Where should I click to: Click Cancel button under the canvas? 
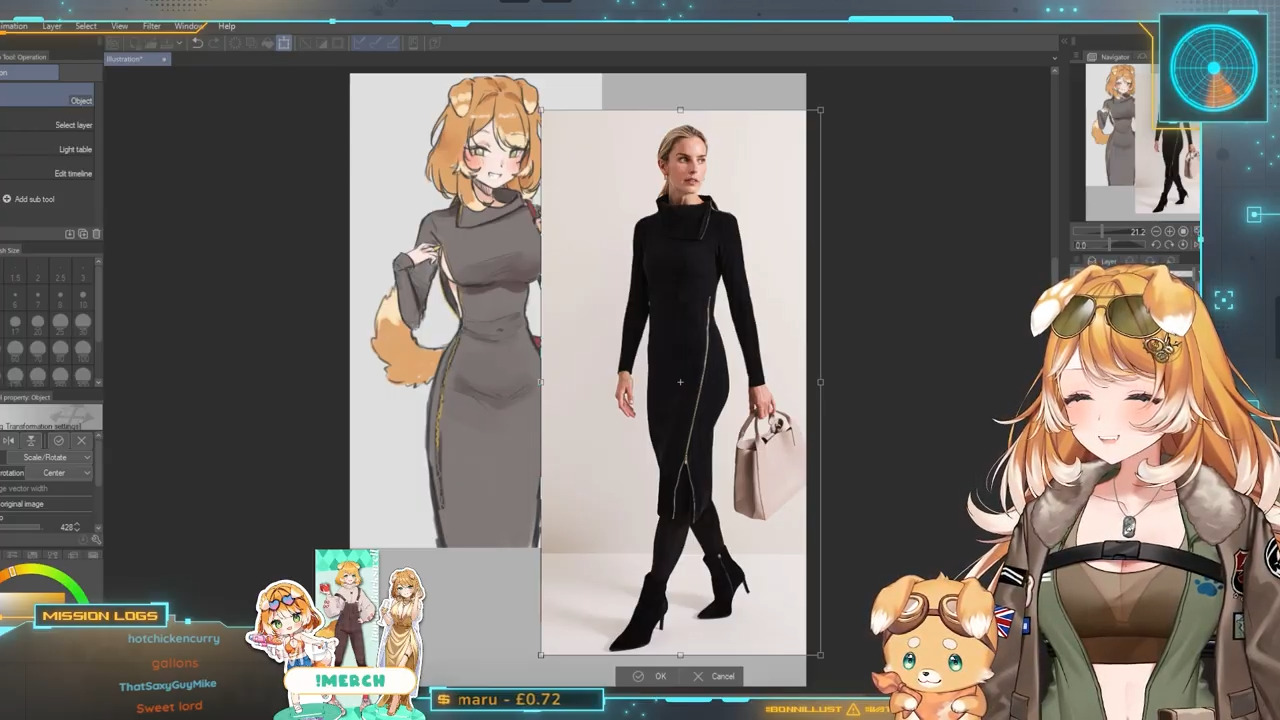click(x=714, y=676)
